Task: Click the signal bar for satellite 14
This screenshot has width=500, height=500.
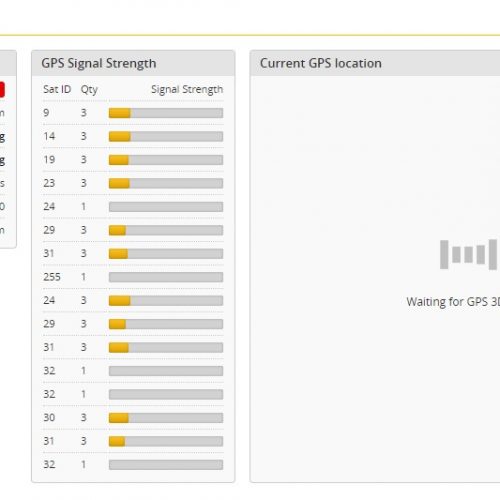Action: [x=166, y=136]
